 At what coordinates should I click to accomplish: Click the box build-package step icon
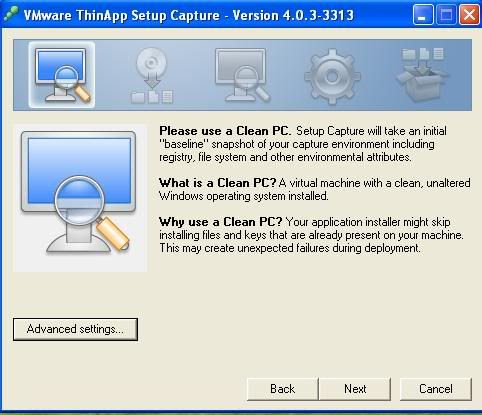click(422, 75)
